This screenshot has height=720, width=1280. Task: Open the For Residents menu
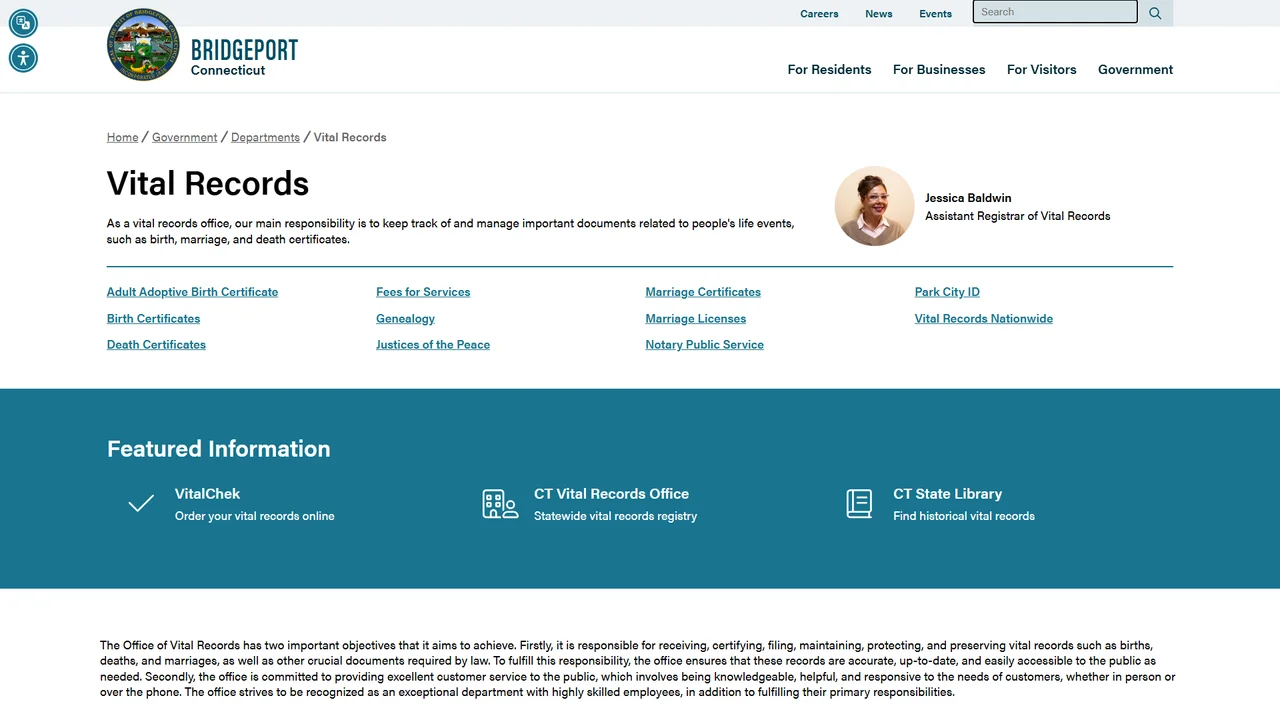[829, 69]
